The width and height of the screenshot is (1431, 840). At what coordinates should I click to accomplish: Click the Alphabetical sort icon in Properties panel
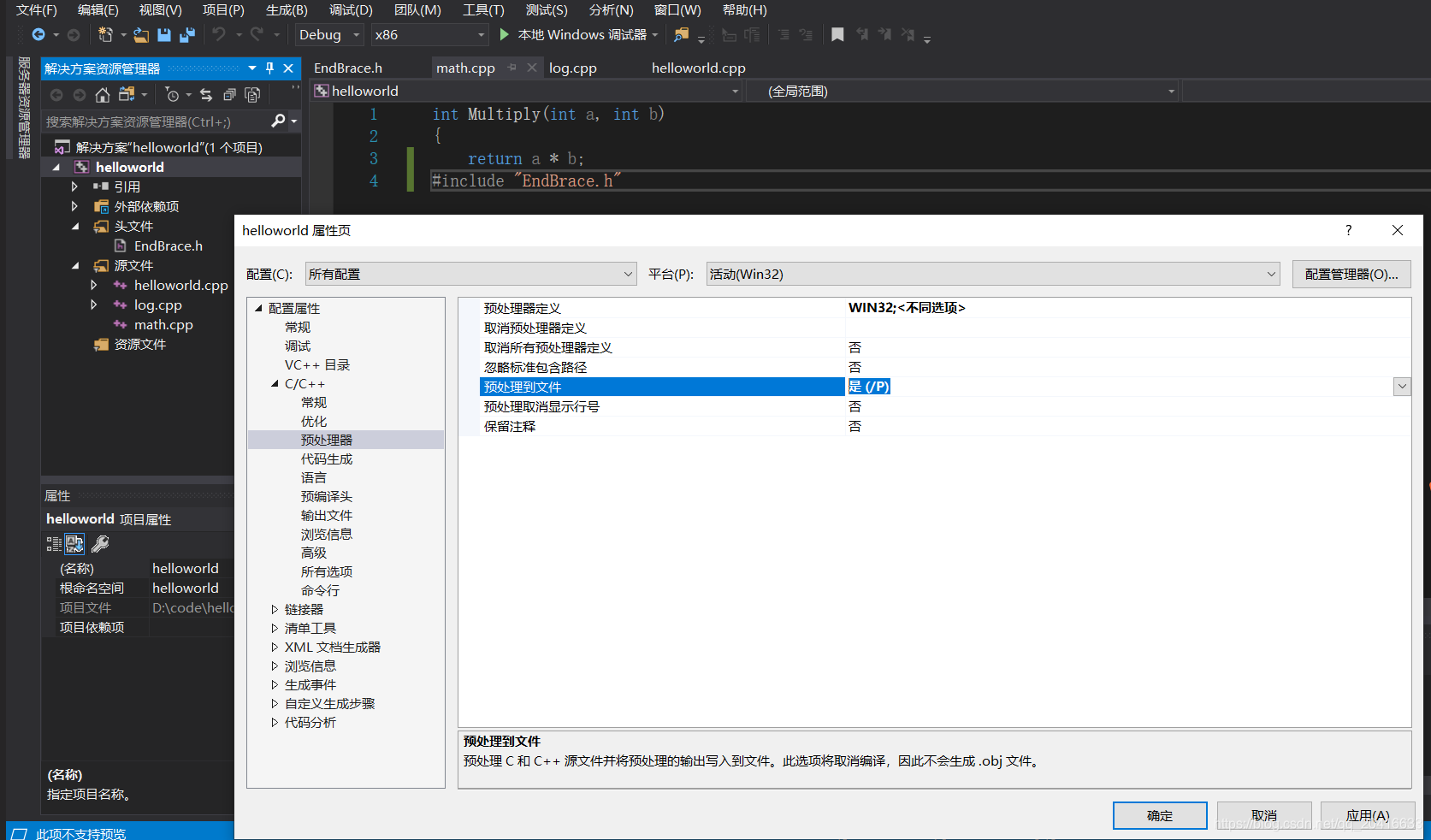(74, 544)
